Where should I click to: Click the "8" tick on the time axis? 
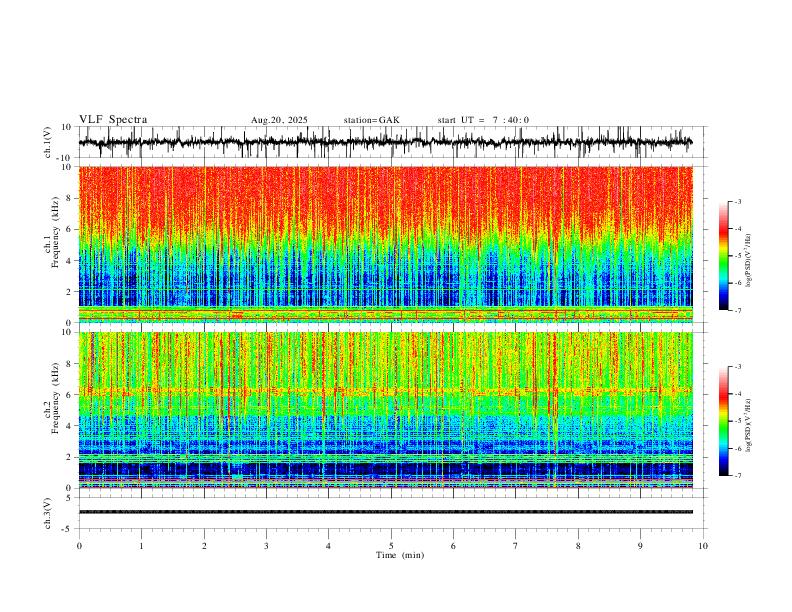point(578,546)
